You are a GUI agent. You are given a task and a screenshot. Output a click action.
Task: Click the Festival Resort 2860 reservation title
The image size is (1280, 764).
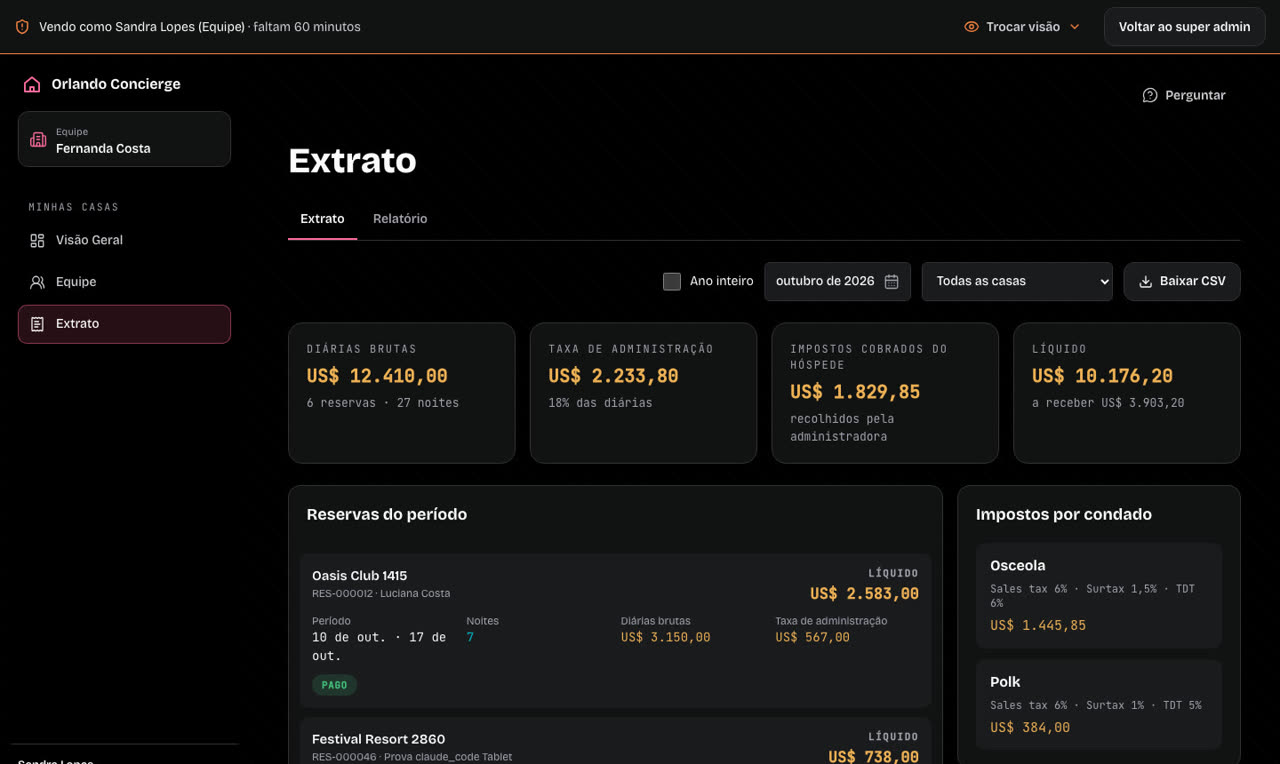378,740
